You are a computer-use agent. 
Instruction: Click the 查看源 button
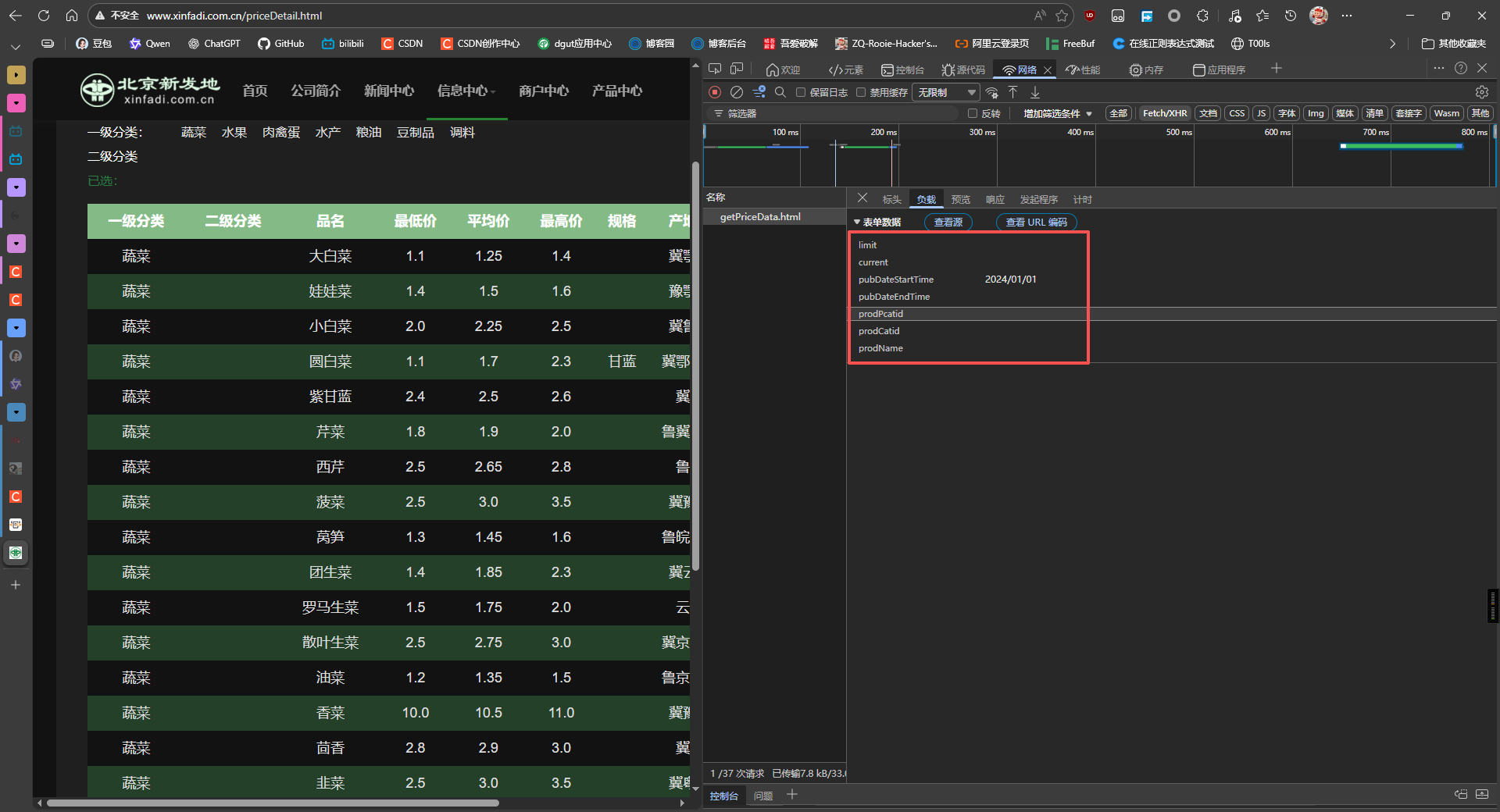tap(948, 223)
